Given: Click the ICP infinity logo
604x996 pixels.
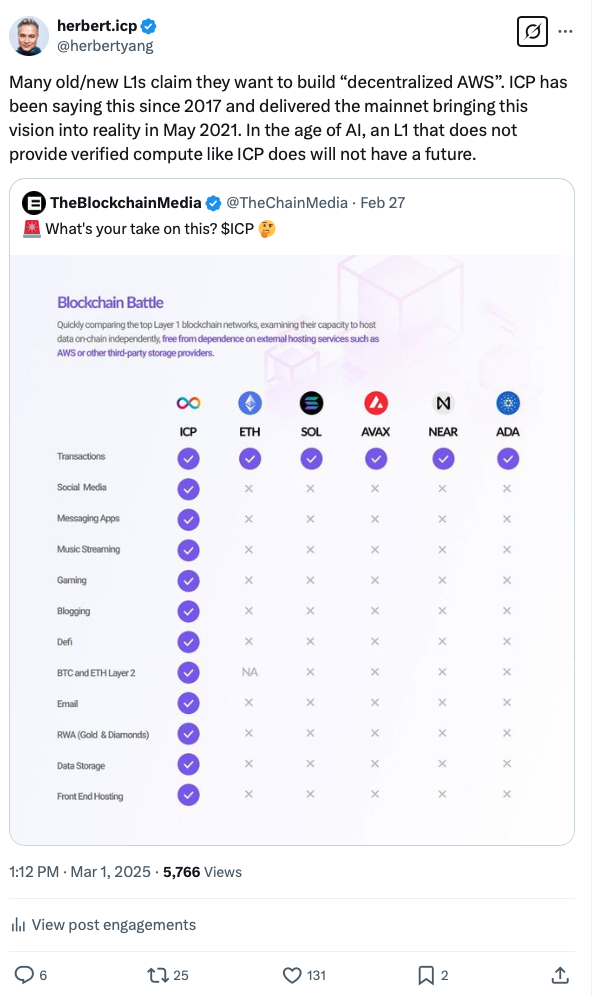Looking at the screenshot, I should tap(188, 403).
